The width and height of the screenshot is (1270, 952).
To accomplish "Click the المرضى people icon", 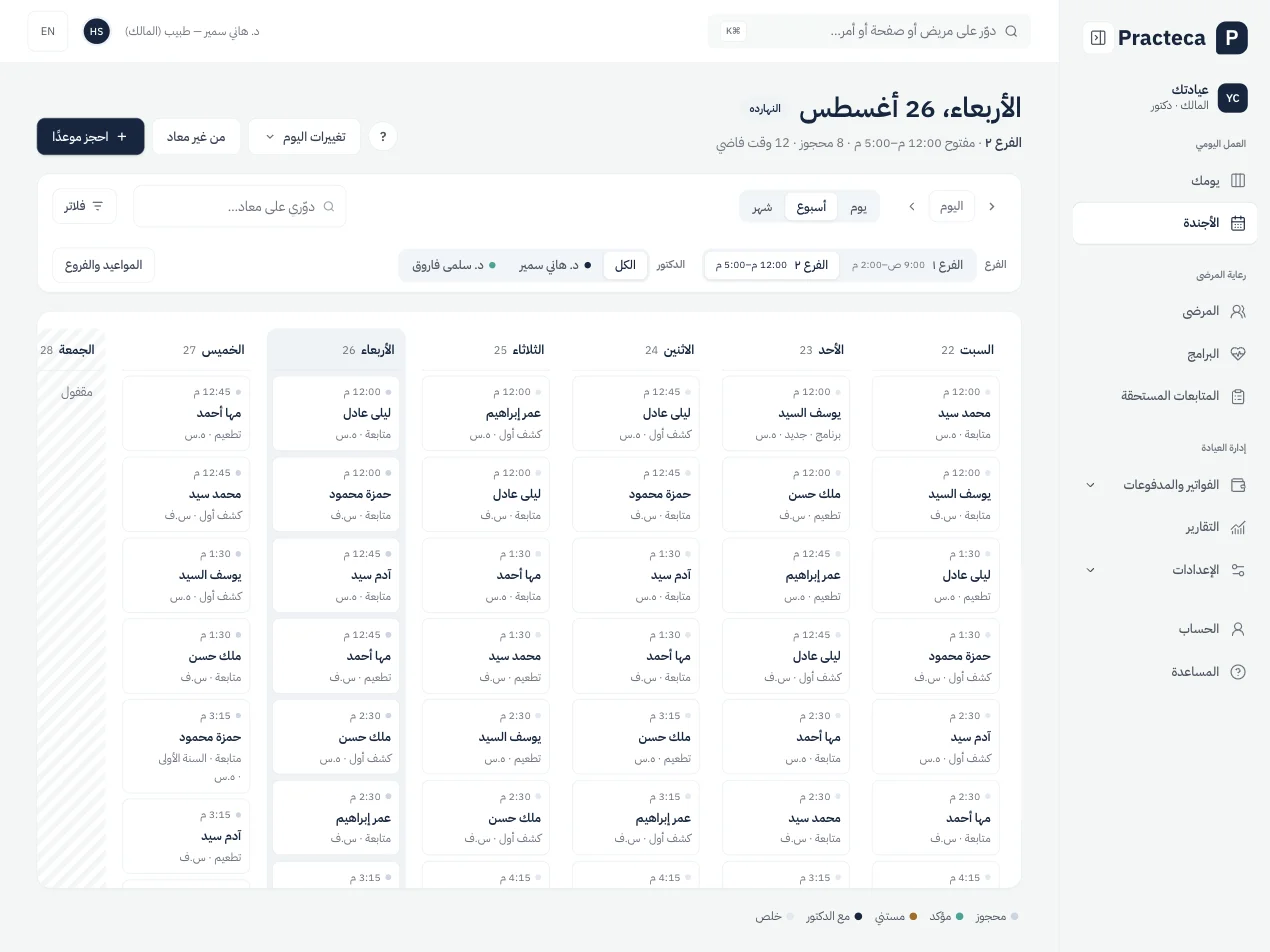I will [x=1238, y=311].
